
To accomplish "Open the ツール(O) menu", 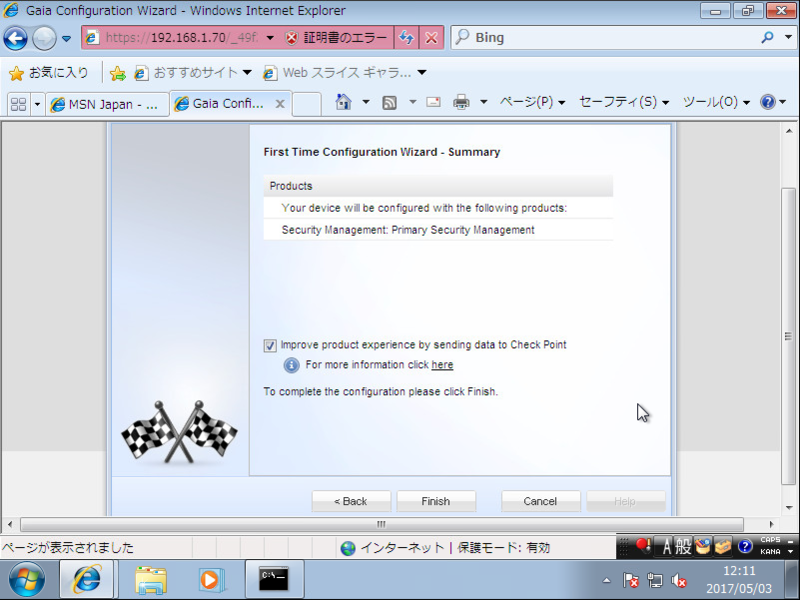I will (x=716, y=102).
